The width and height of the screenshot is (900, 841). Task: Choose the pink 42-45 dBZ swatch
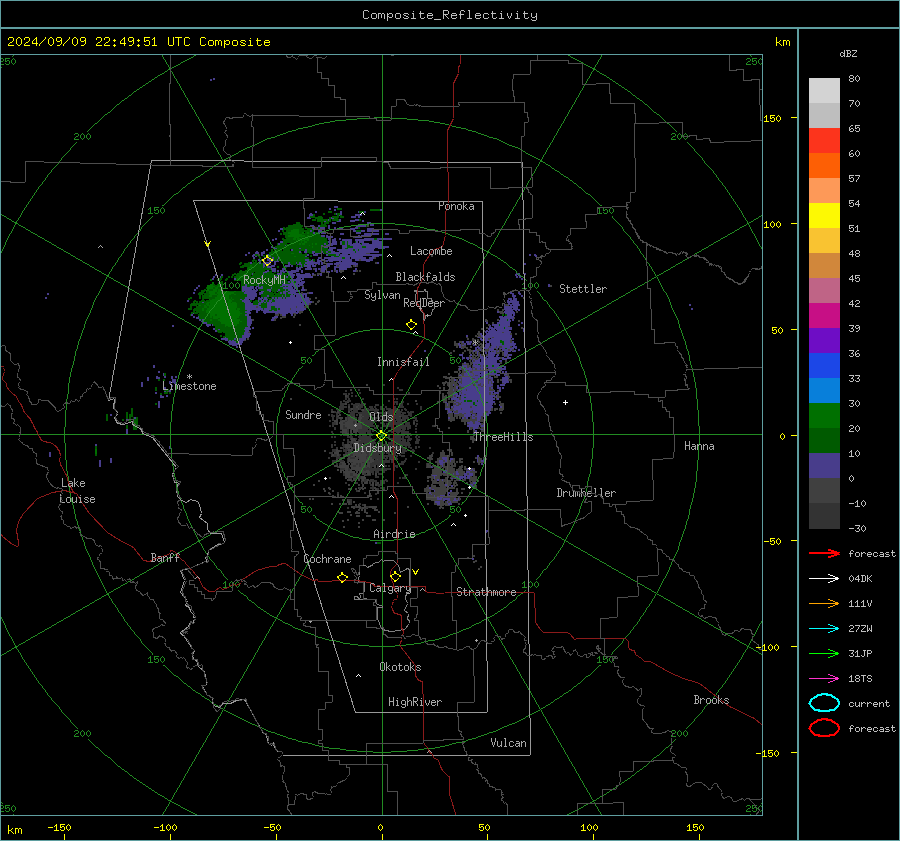click(x=824, y=290)
